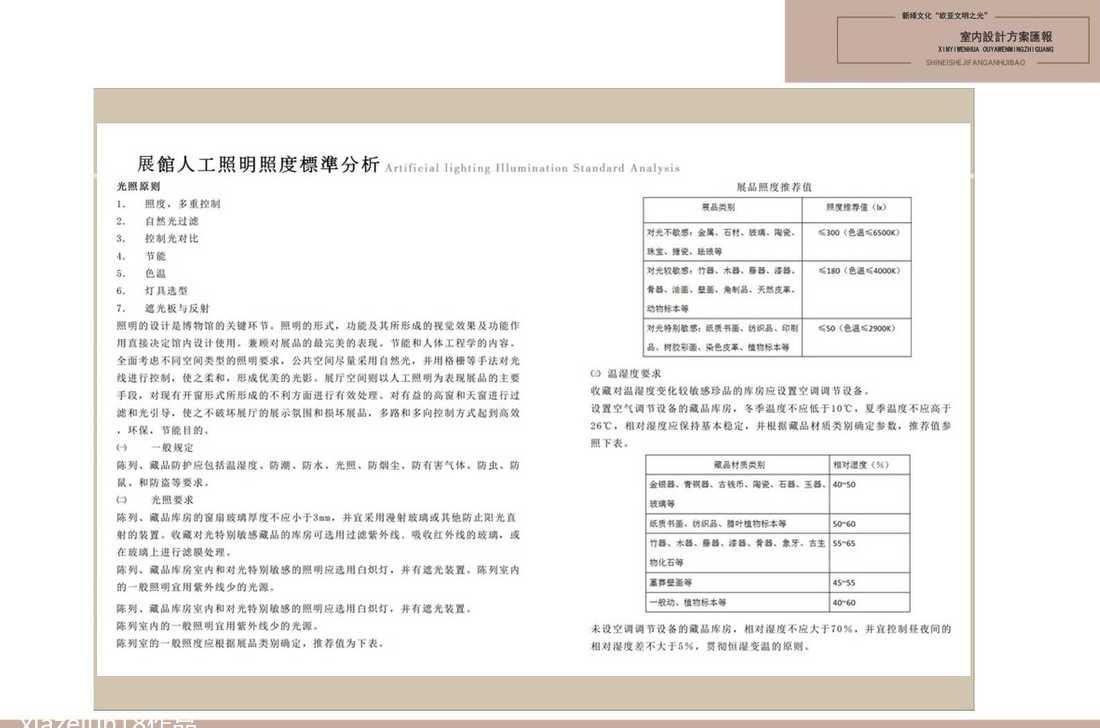Select list item 3 控制光对比
1100x728 pixels.
click(x=171, y=239)
